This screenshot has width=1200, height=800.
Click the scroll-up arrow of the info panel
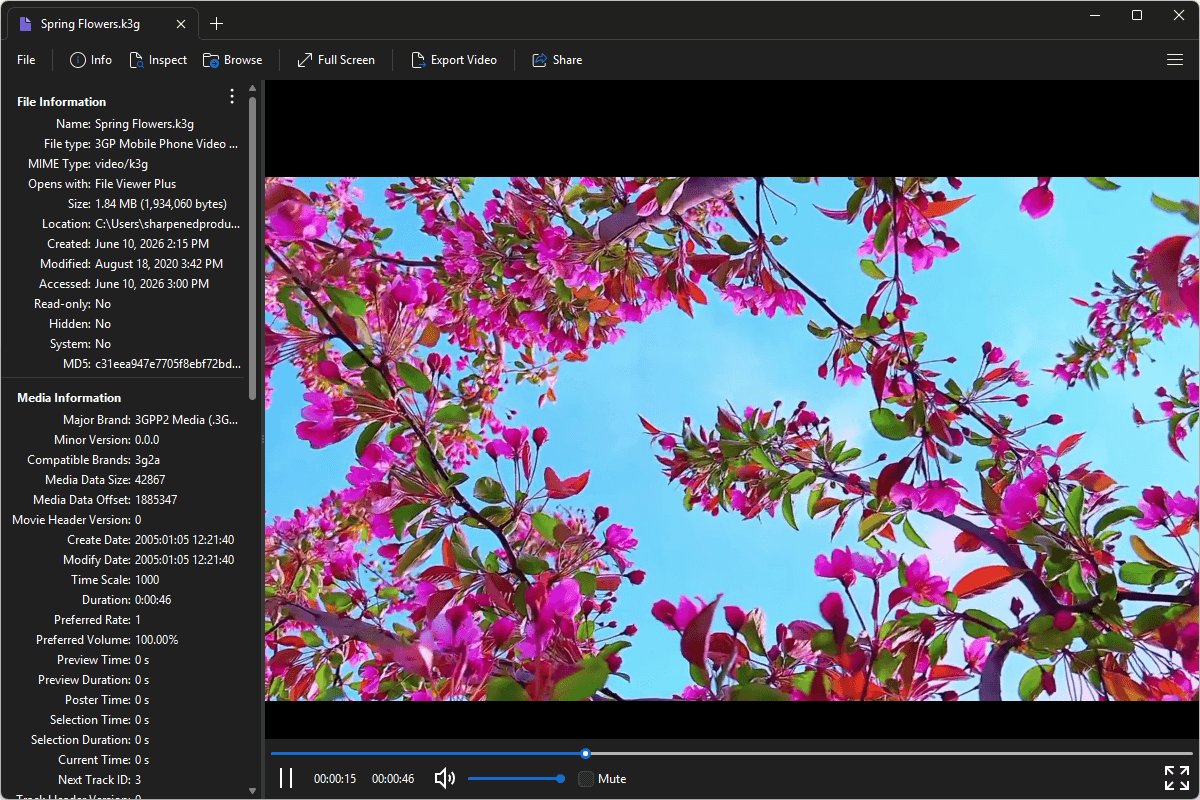[x=252, y=89]
